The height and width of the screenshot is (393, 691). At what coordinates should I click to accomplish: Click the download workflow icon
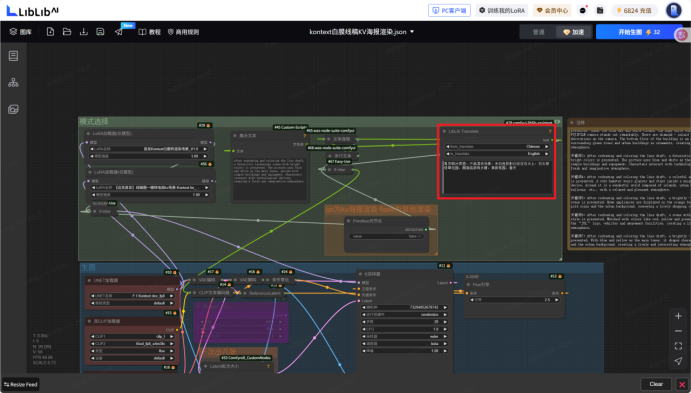pos(84,32)
